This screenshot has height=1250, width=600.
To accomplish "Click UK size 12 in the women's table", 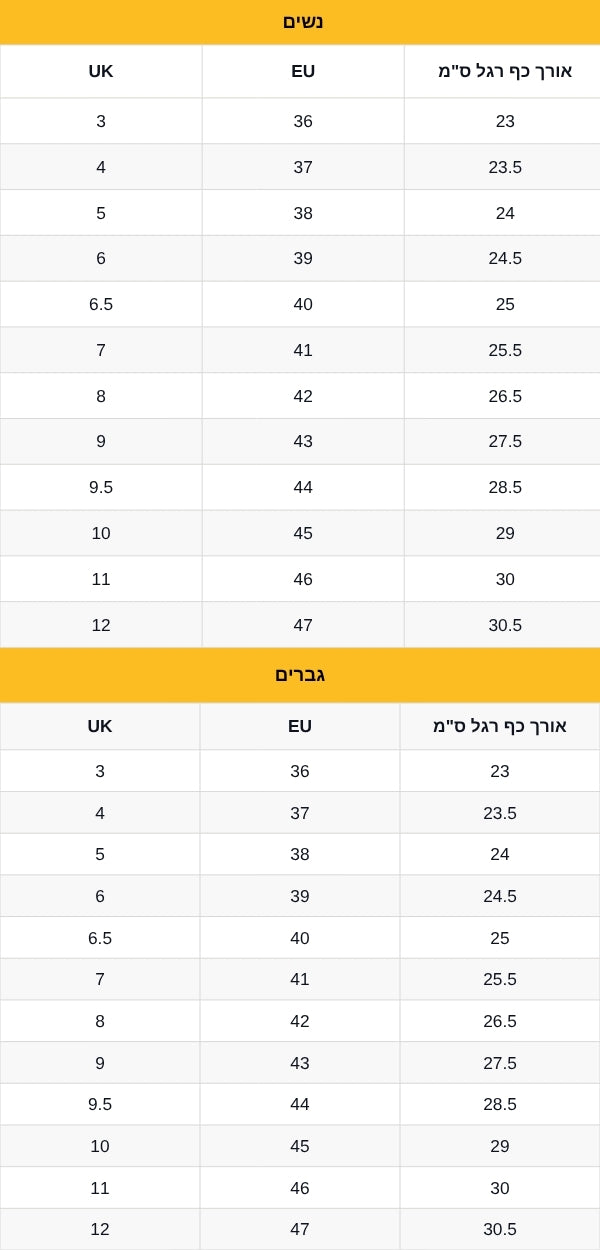I will click(101, 625).
